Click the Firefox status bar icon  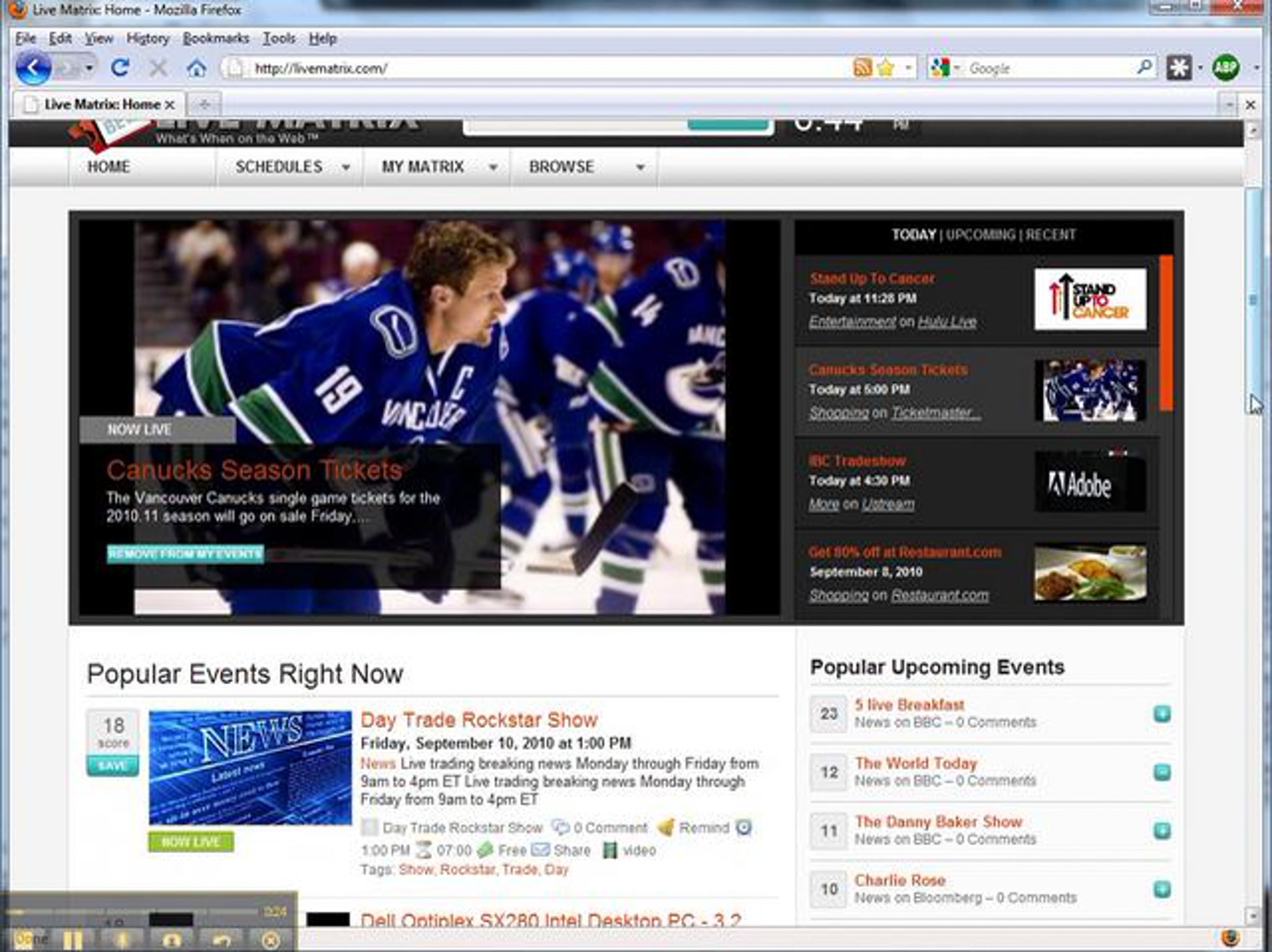(1230, 938)
